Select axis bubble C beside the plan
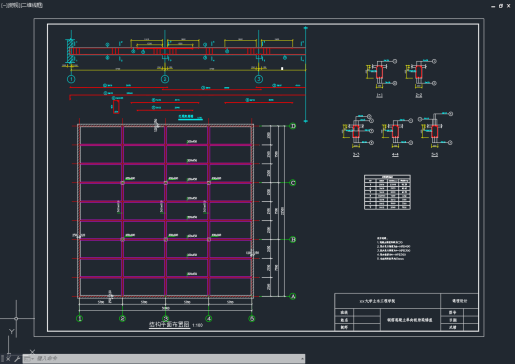Screen dimensions: 515x364 coord(293,183)
